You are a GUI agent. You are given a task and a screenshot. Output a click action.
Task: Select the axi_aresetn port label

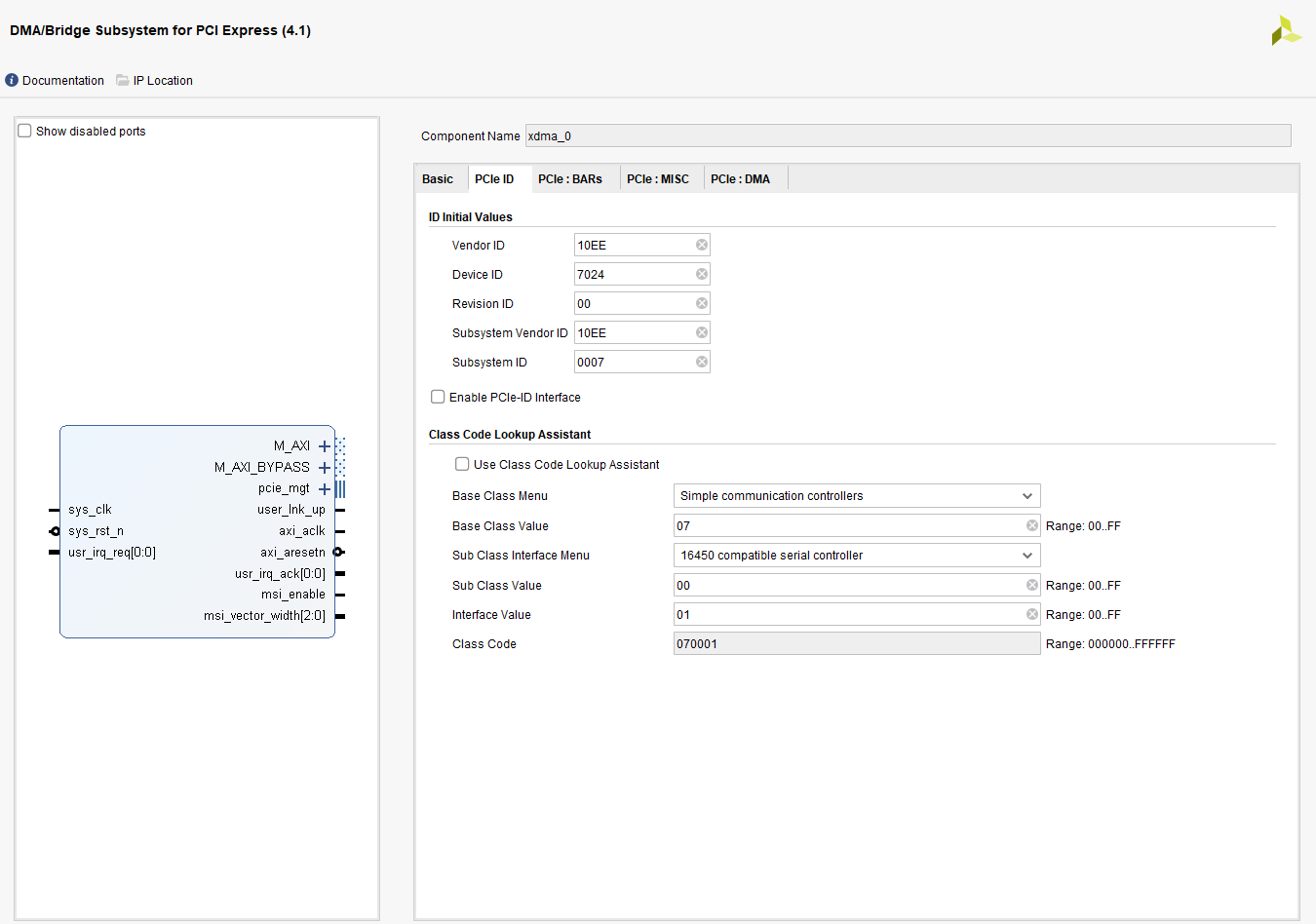(292, 553)
